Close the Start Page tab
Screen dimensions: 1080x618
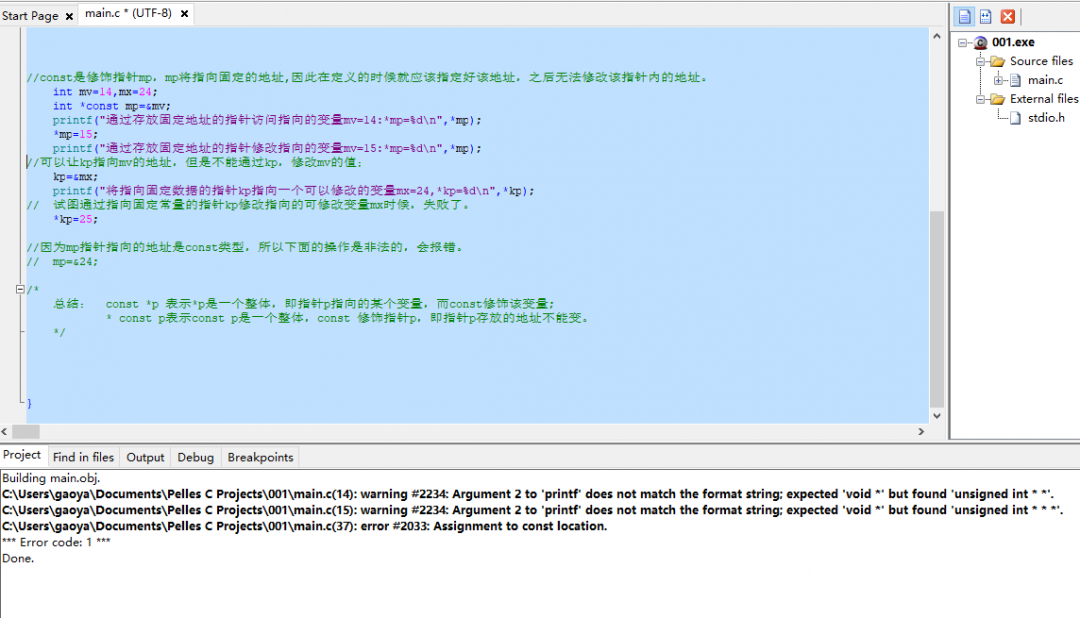click(69, 16)
